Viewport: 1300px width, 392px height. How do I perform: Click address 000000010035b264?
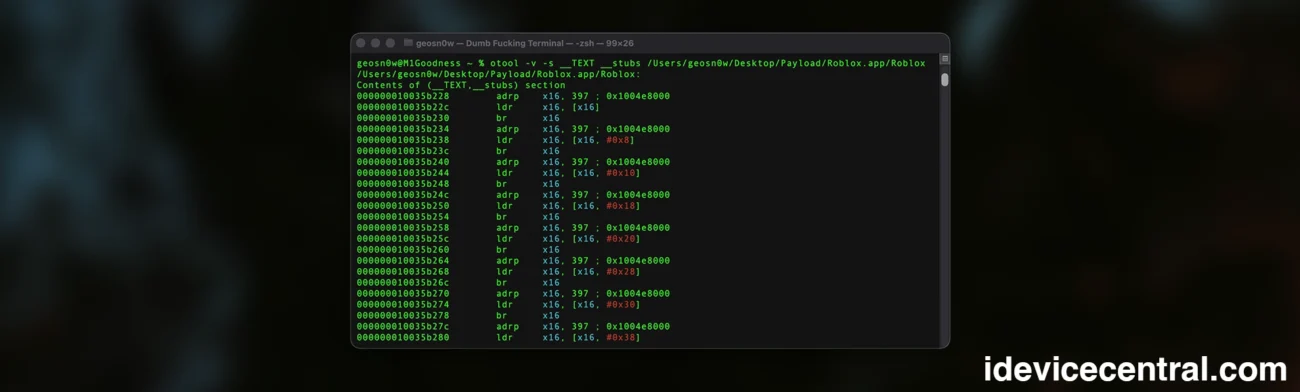click(403, 261)
